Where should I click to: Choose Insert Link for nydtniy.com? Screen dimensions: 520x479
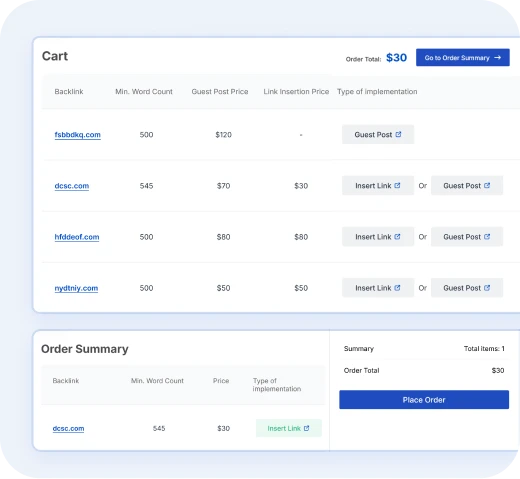[x=378, y=288]
